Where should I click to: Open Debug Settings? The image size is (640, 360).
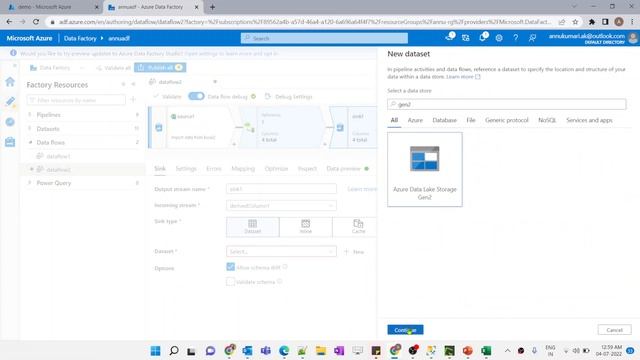(x=289, y=96)
